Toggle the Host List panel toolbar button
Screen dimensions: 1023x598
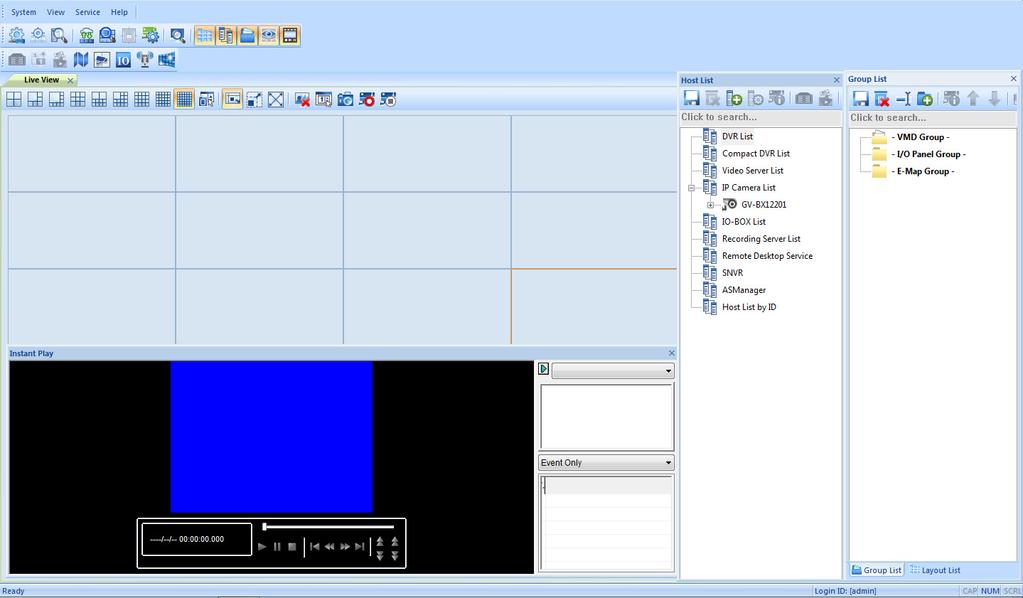point(226,35)
